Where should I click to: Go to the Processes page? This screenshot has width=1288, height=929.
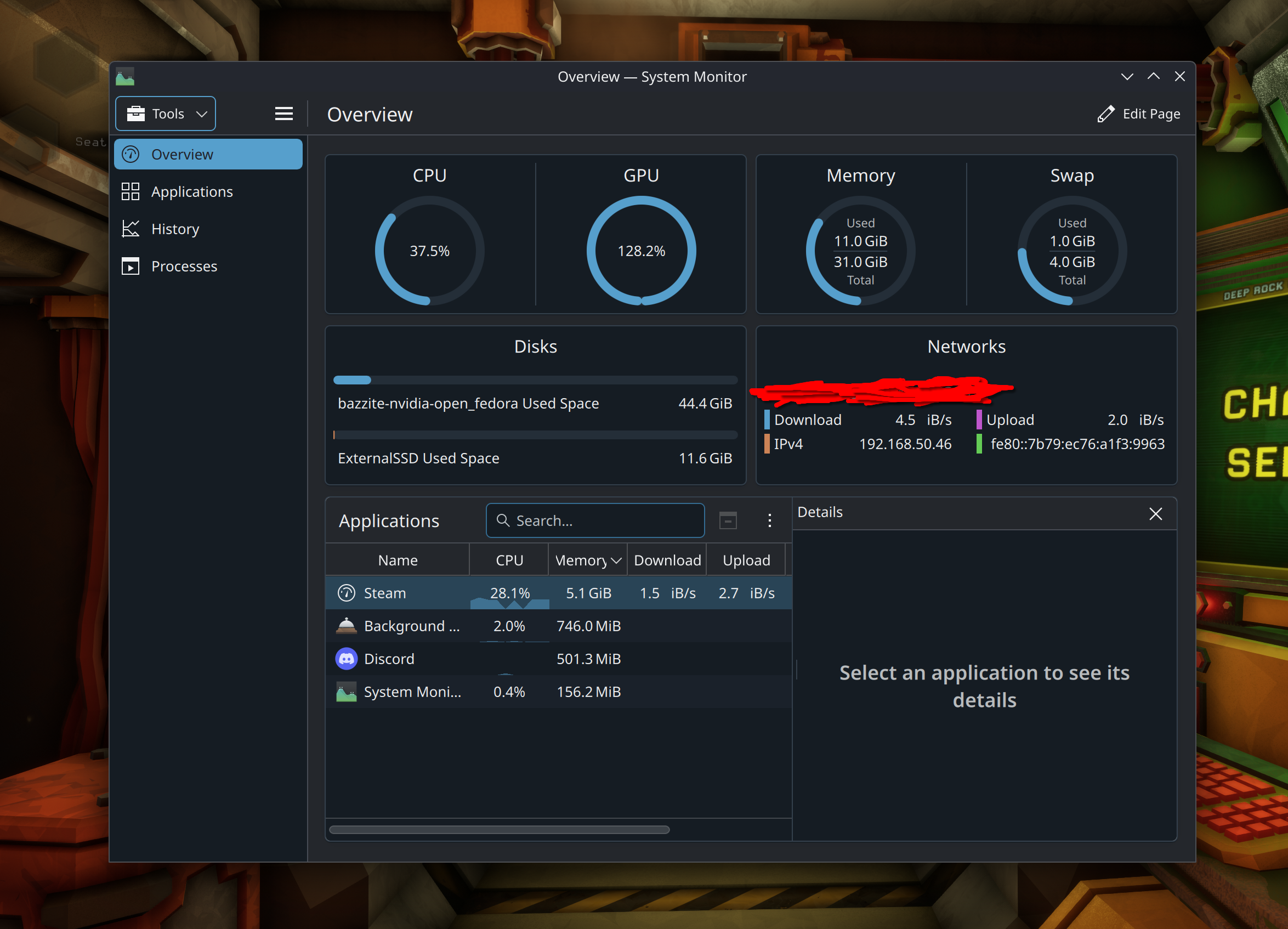(x=184, y=267)
